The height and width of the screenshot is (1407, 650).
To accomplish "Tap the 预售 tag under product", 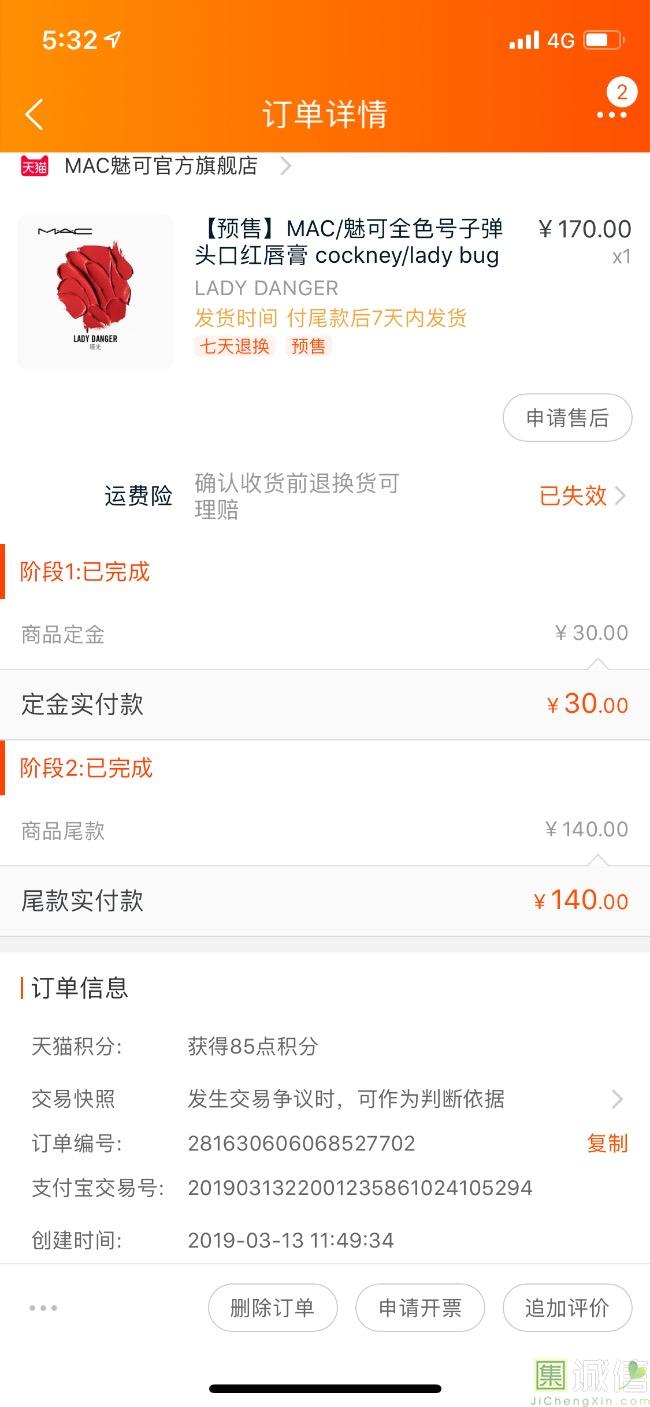I will click(x=308, y=347).
